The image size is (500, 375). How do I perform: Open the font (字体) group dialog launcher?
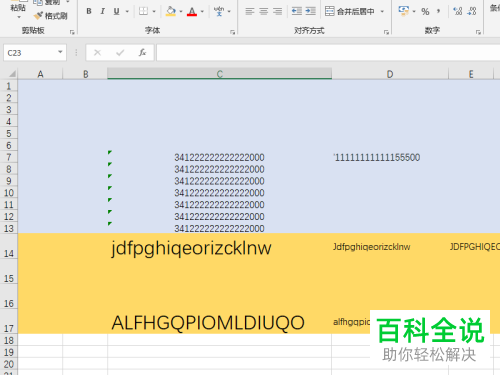(232, 32)
